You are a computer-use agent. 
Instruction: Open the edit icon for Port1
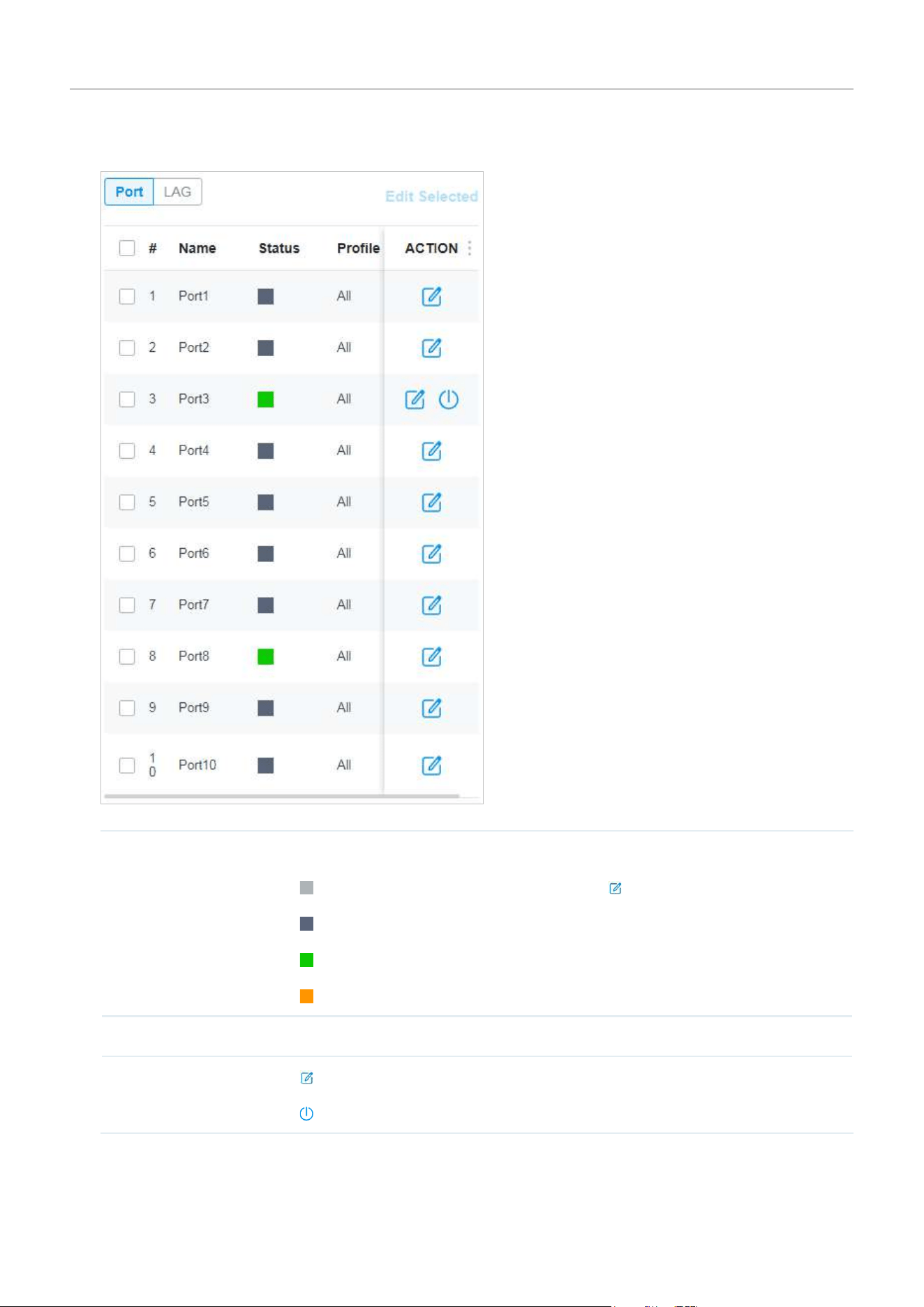(x=431, y=296)
